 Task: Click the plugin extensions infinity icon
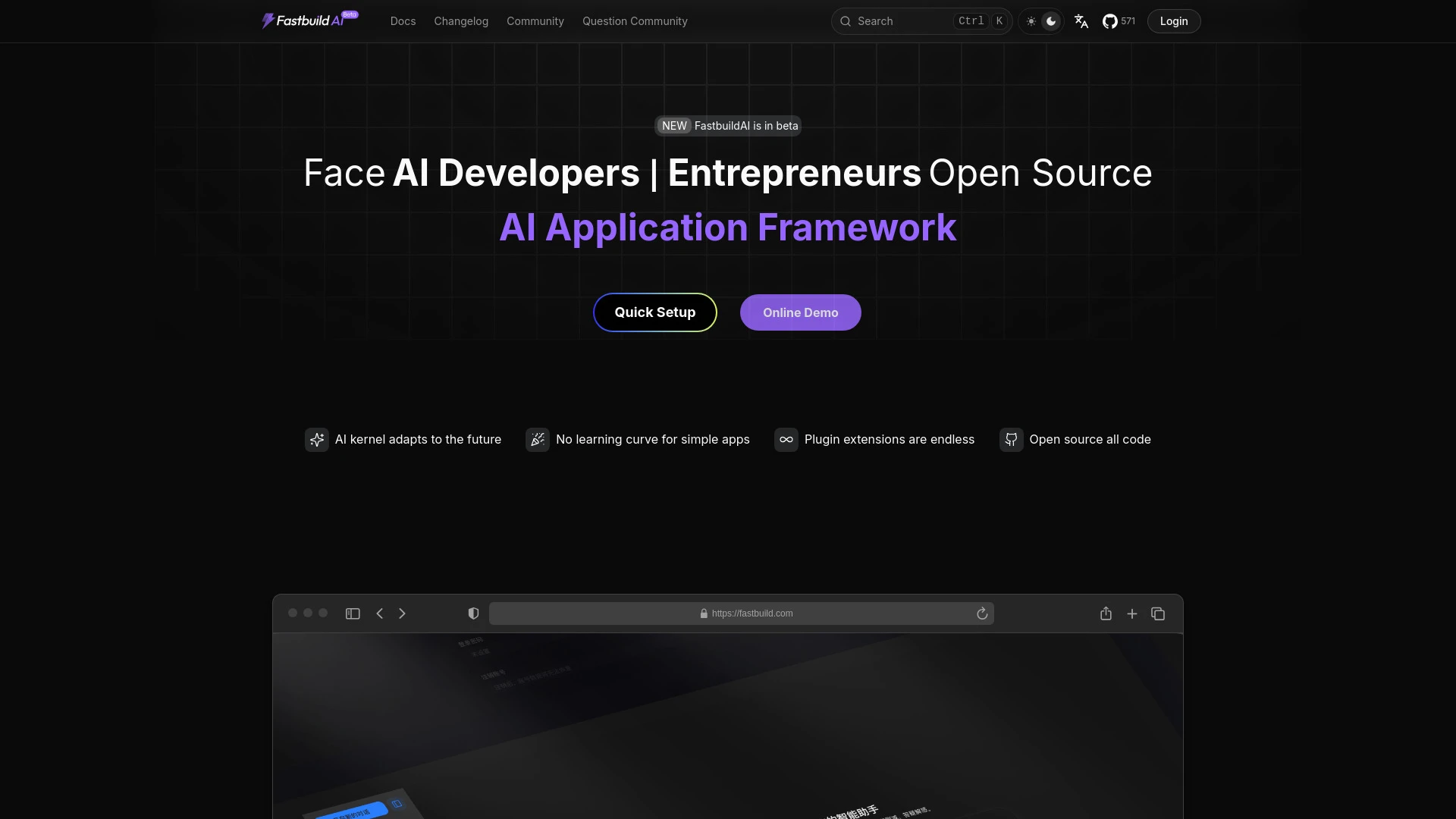click(786, 440)
